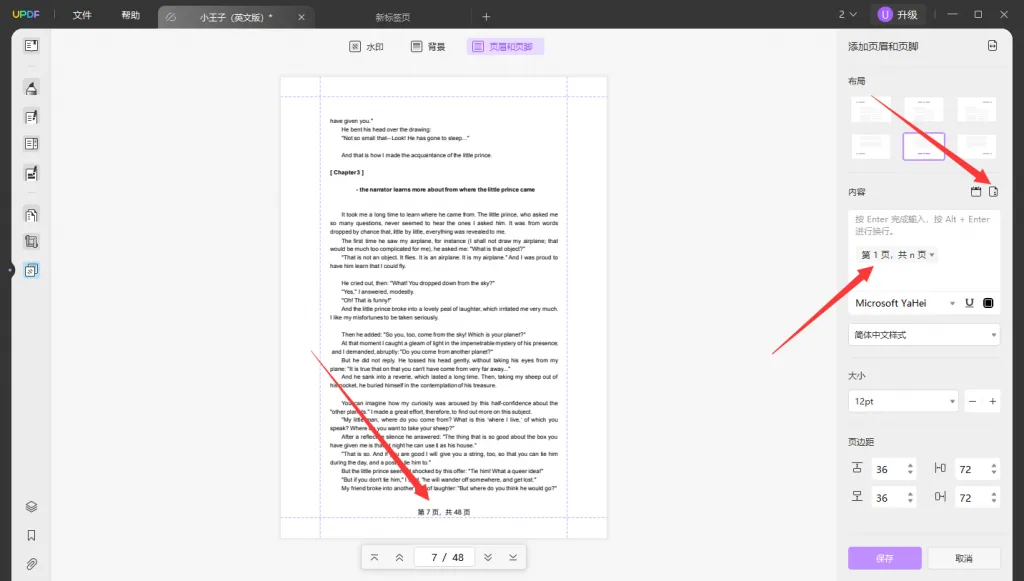1024x581 pixels.
Task: Decrease font size with minus button
Action: (x=972, y=401)
